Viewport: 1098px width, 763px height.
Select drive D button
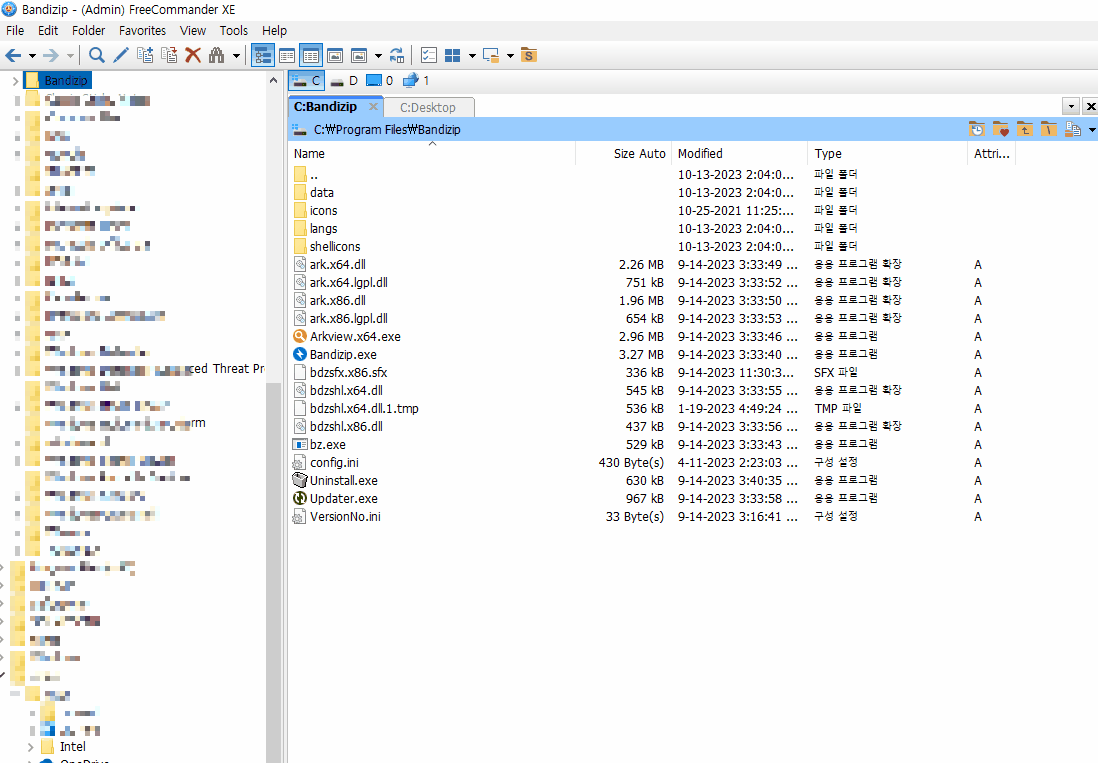pyautogui.click(x=344, y=80)
